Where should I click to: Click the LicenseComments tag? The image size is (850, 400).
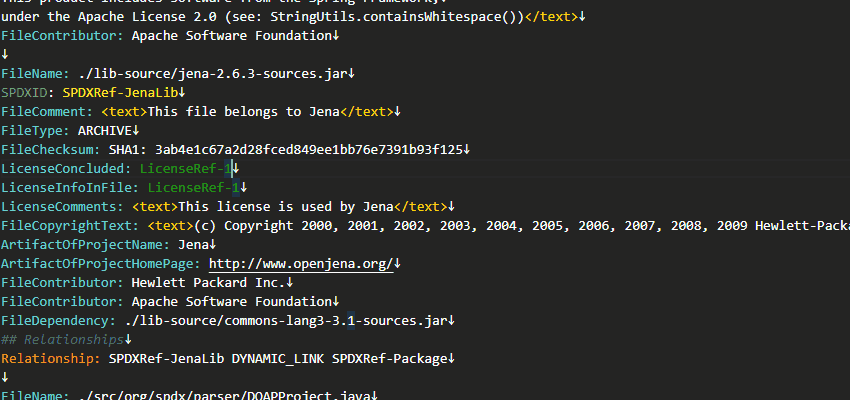[63, 206]
